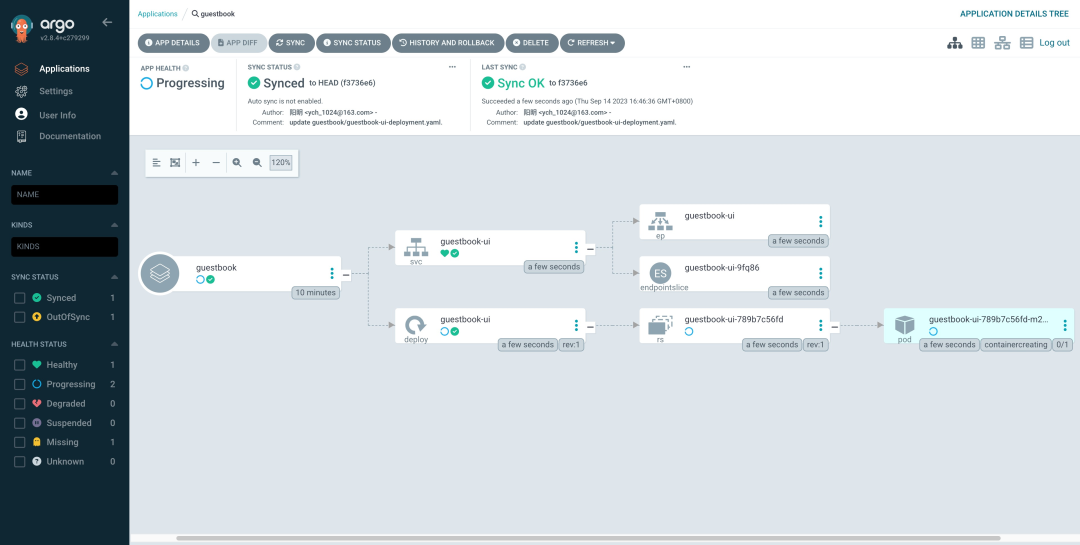Click the 120% zoom level indicator
The width and height of the screenshot is (1080, 545).
click(x=281, y=163)
